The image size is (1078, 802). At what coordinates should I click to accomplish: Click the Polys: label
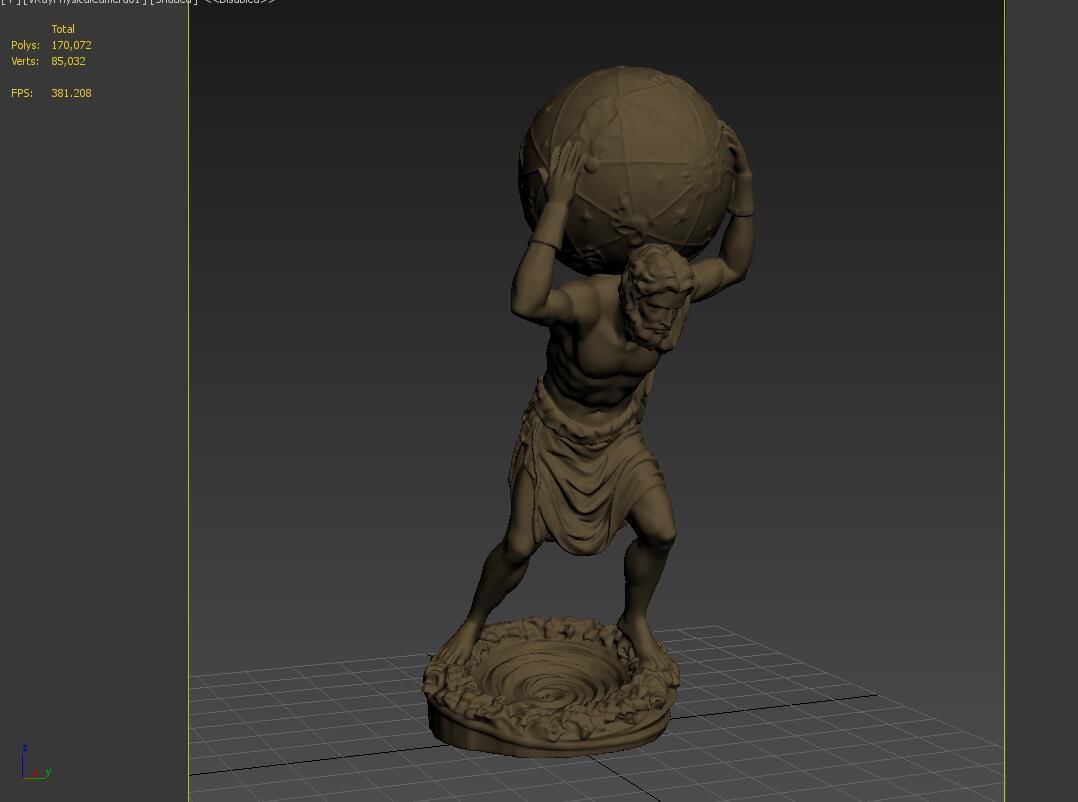tap(25, 45)
